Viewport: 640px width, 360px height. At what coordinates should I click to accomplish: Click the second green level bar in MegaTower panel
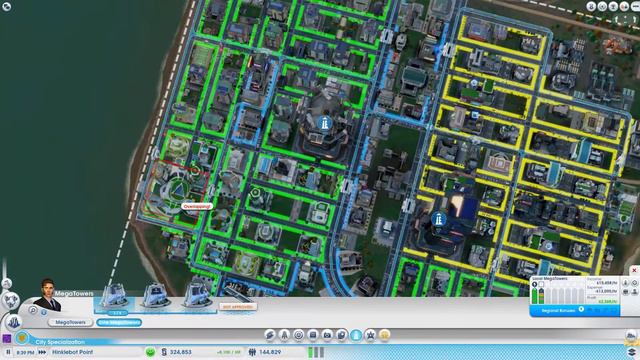541,296
